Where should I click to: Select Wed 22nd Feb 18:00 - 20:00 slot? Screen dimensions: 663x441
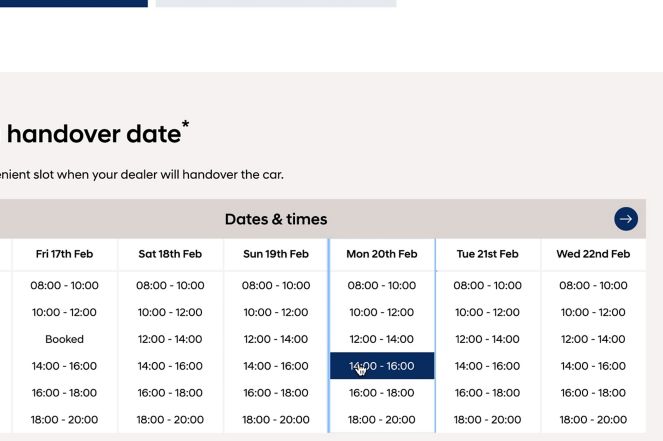[x=593, y=420]
